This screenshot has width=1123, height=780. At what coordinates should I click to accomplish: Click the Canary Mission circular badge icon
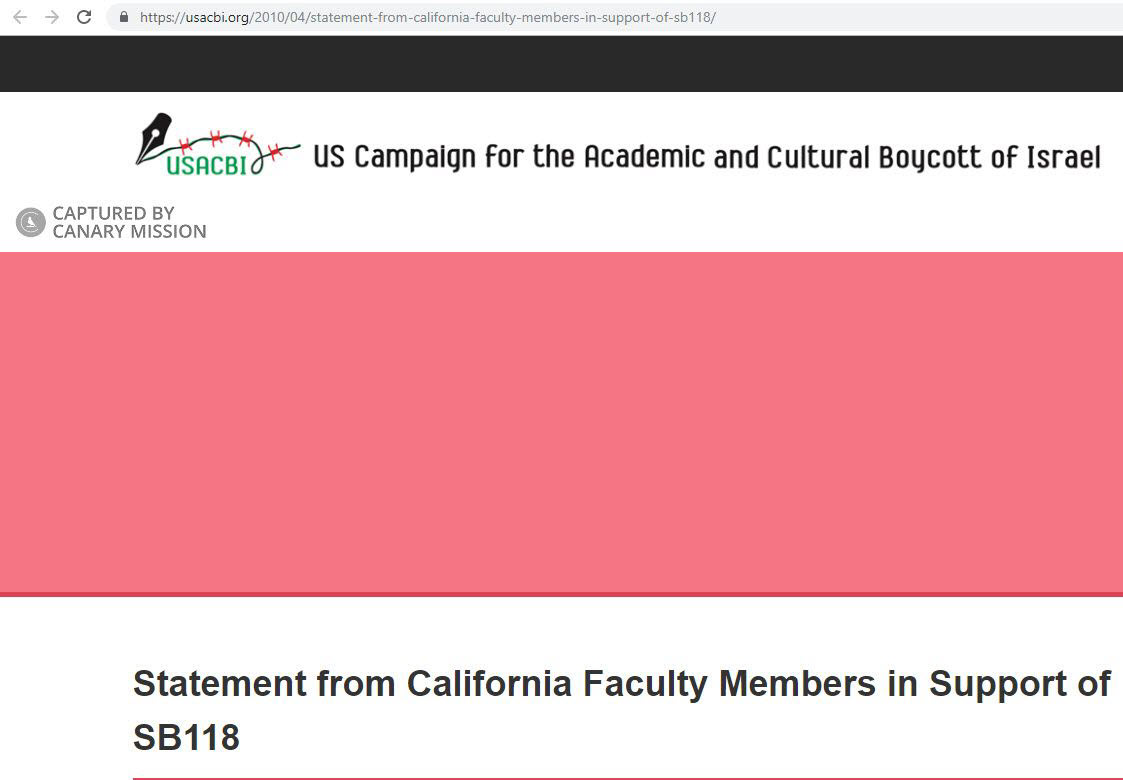click(31, 222)
